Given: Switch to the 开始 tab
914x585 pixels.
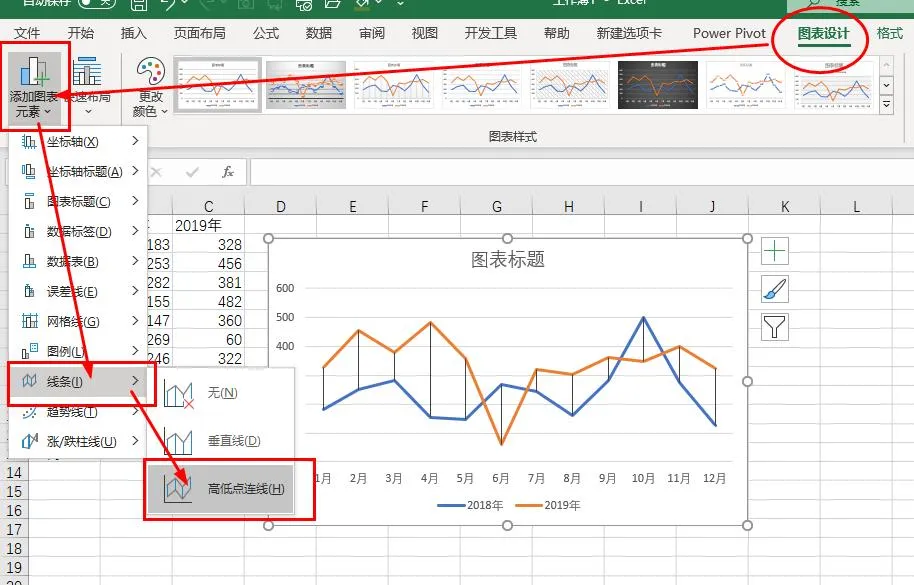Looking at the screenshot, I should (80, 33).
